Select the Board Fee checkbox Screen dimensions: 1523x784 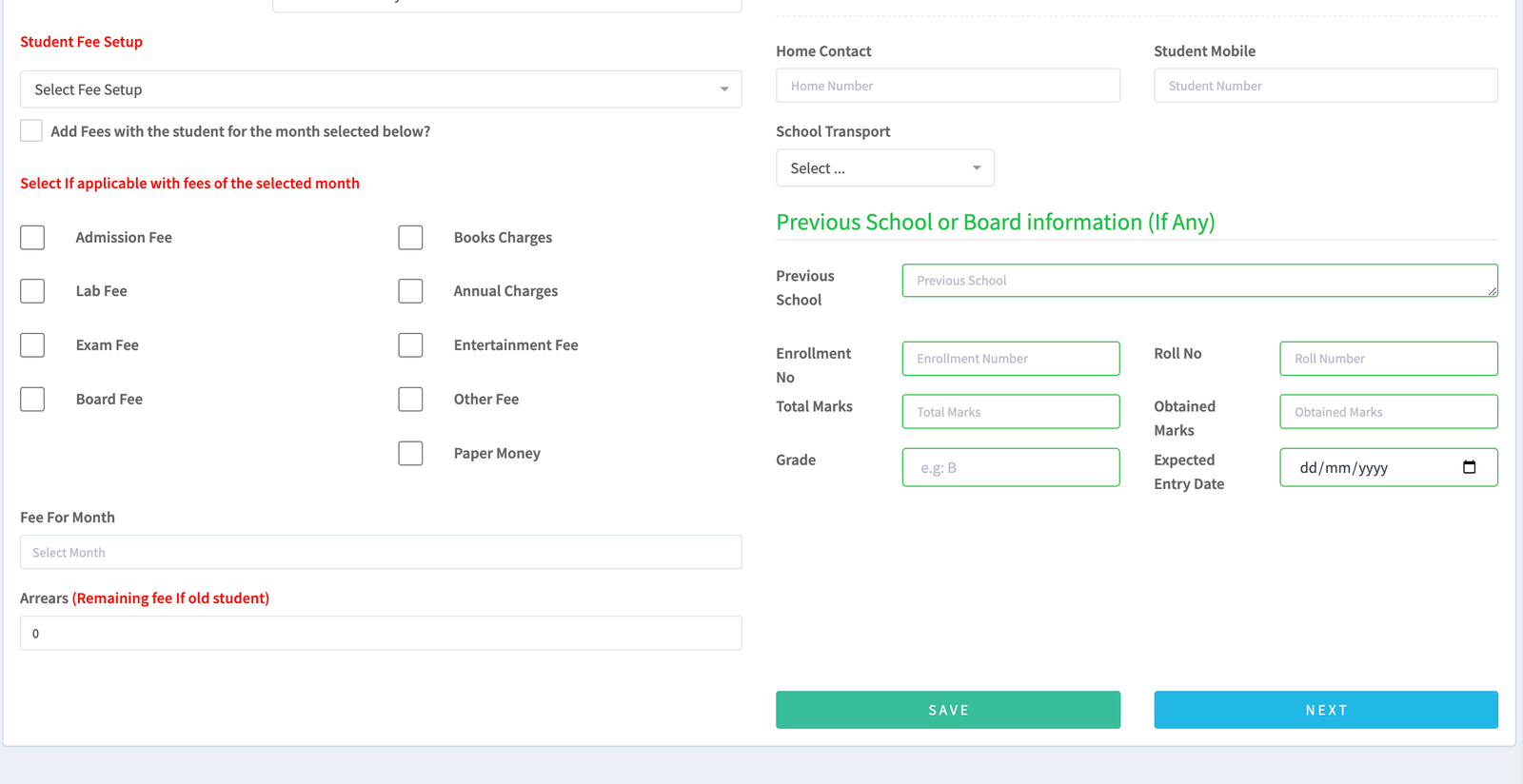[x=32, y=399]
